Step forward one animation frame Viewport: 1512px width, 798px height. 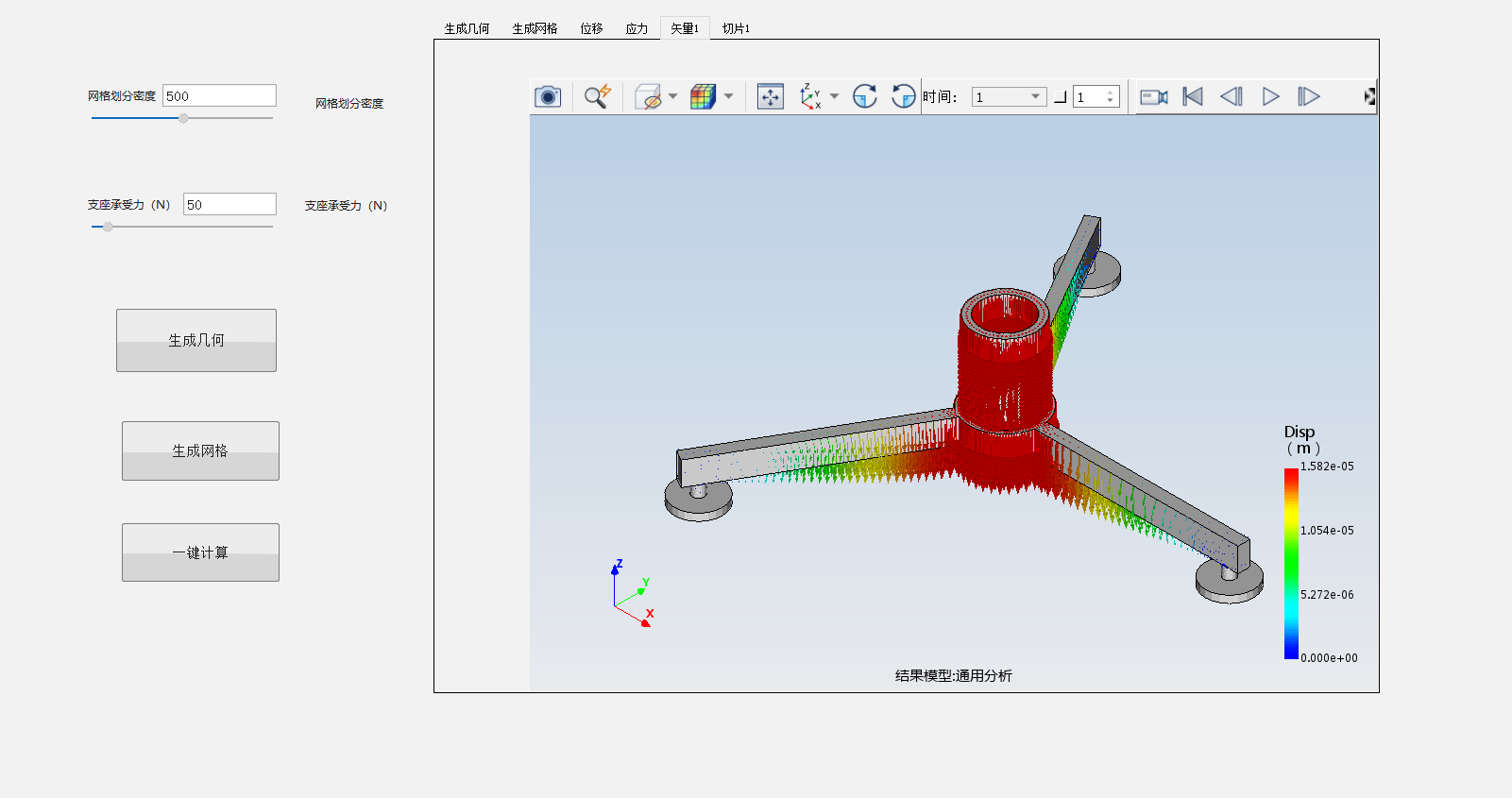1308,96
